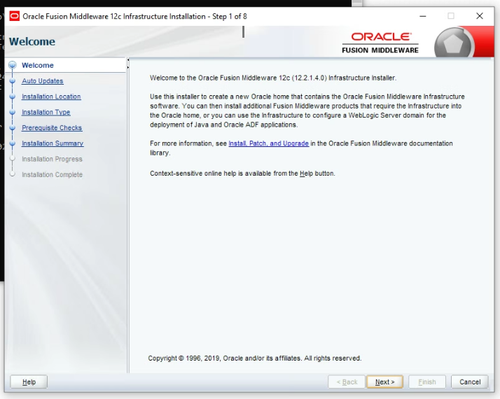Click the maximize window button
The image size is (500, 399).
tap(451, 16)
